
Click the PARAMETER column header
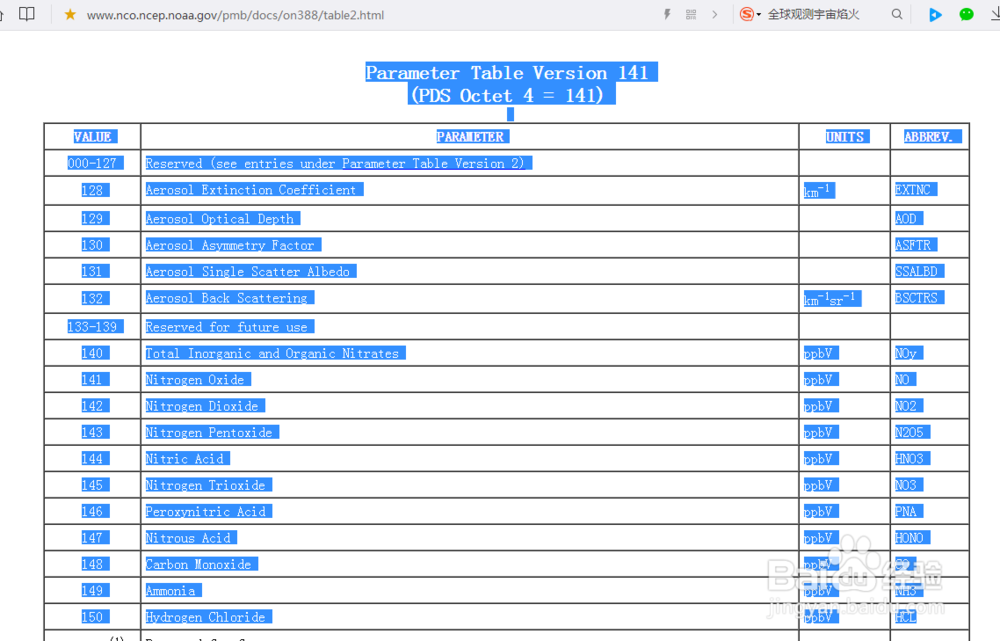tap(470, 136)
